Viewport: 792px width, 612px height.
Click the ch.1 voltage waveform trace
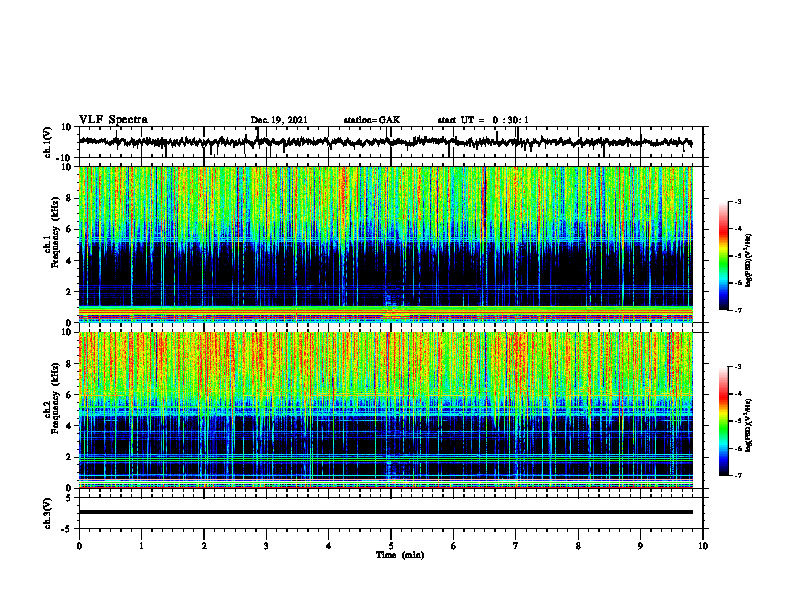(x=385, y=142)
